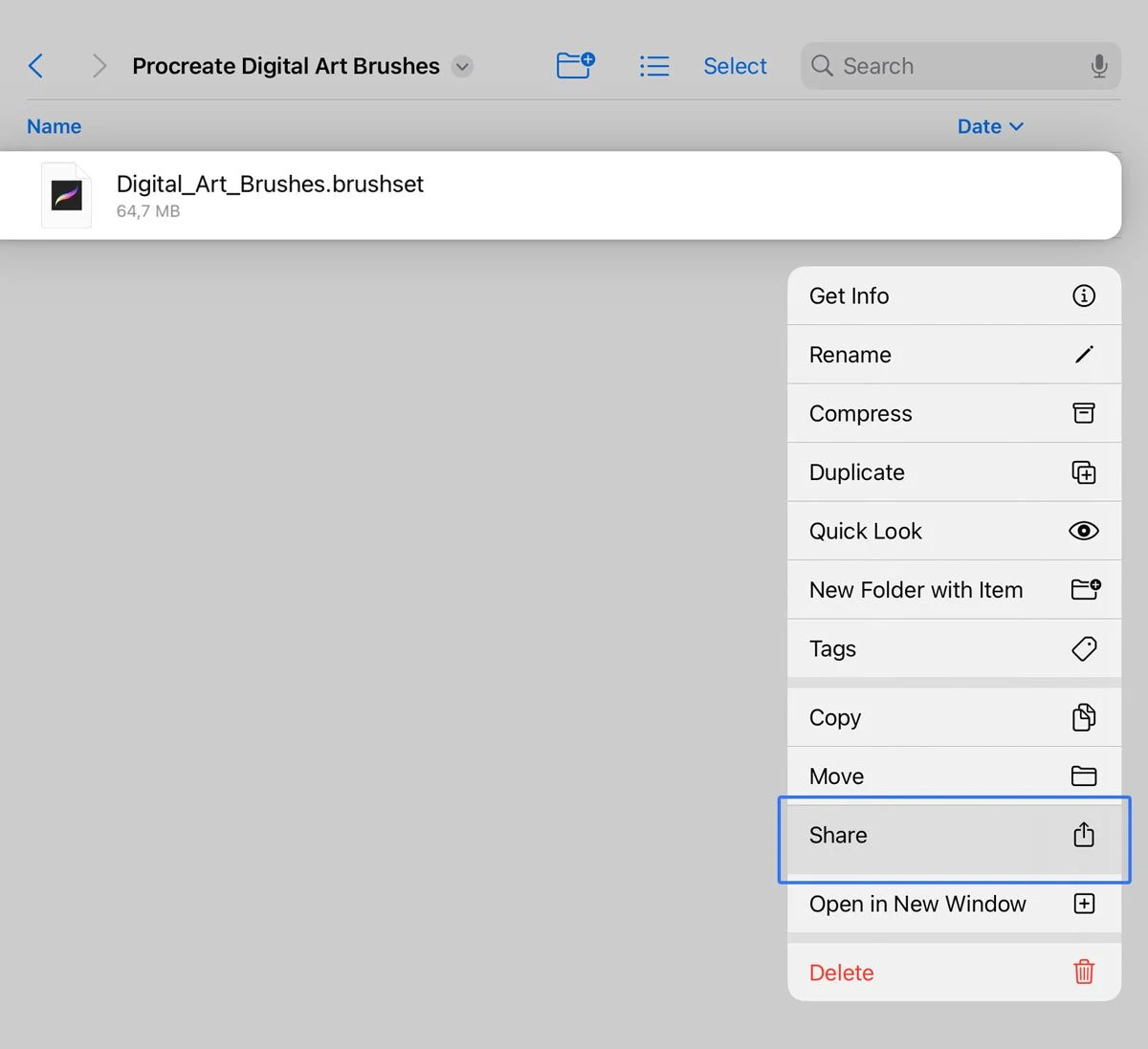Tap the share arrow icon beside Share
The image size is (1148, 1049).
point(1084,834)
